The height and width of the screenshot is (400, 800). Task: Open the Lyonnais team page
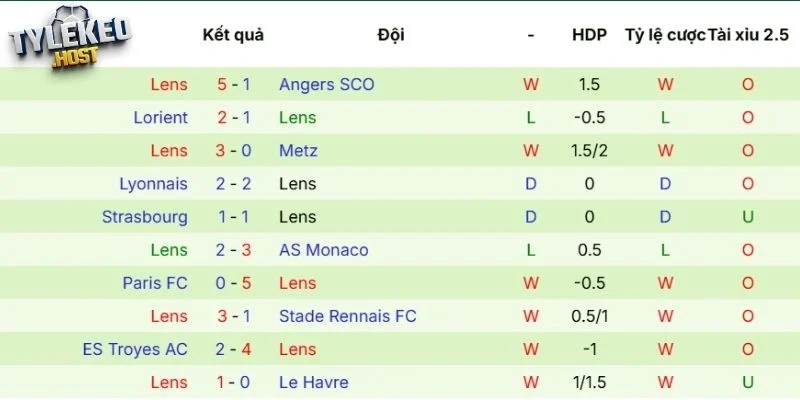153,184
